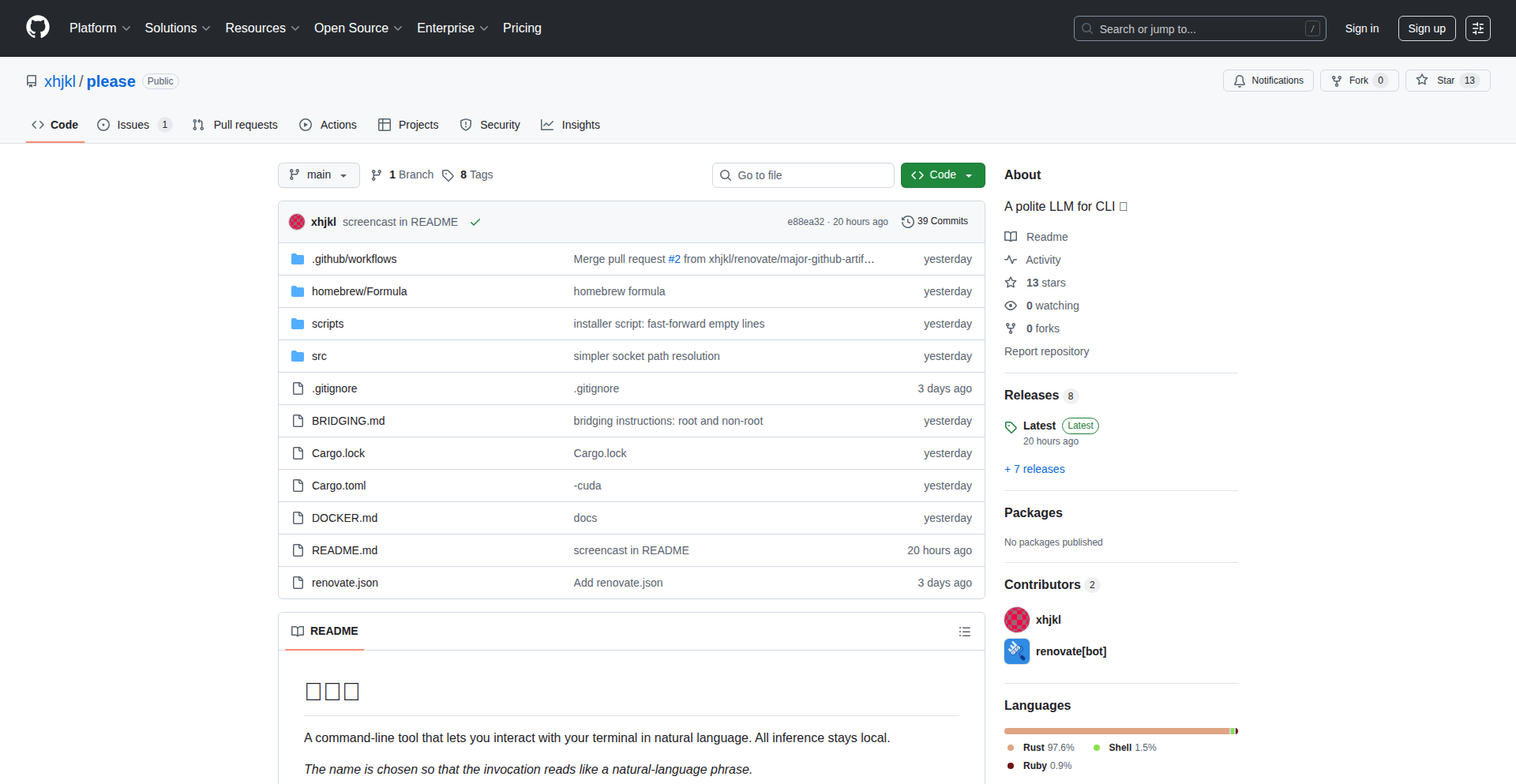The height and width of the screenshot is (784, 1516).
Task: Open the 1 Branch link
Action: pyautogui.click(x=403, y=175)
